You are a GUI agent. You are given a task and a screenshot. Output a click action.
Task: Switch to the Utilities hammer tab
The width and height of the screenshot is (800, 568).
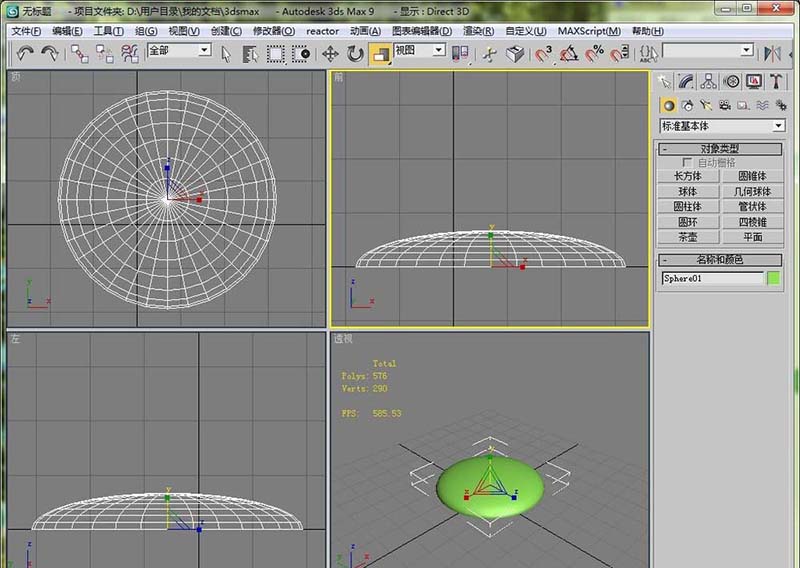775,81
